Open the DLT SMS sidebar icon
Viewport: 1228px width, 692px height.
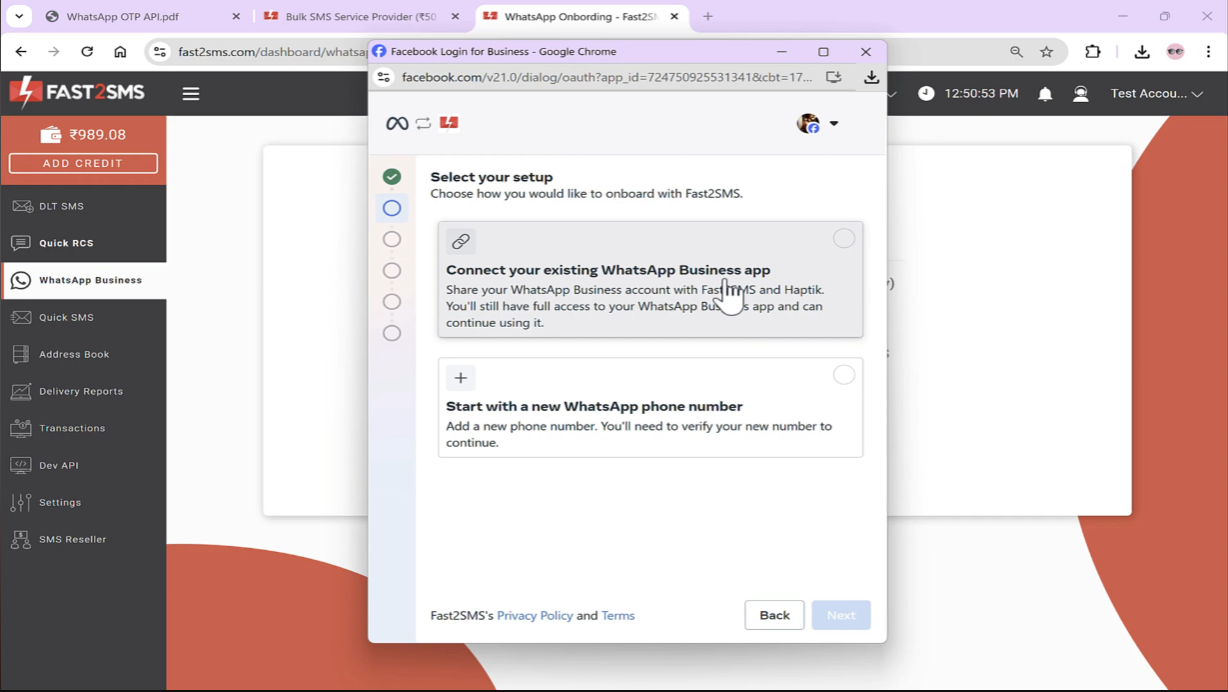pyautogui.click(x=21, y=206)
